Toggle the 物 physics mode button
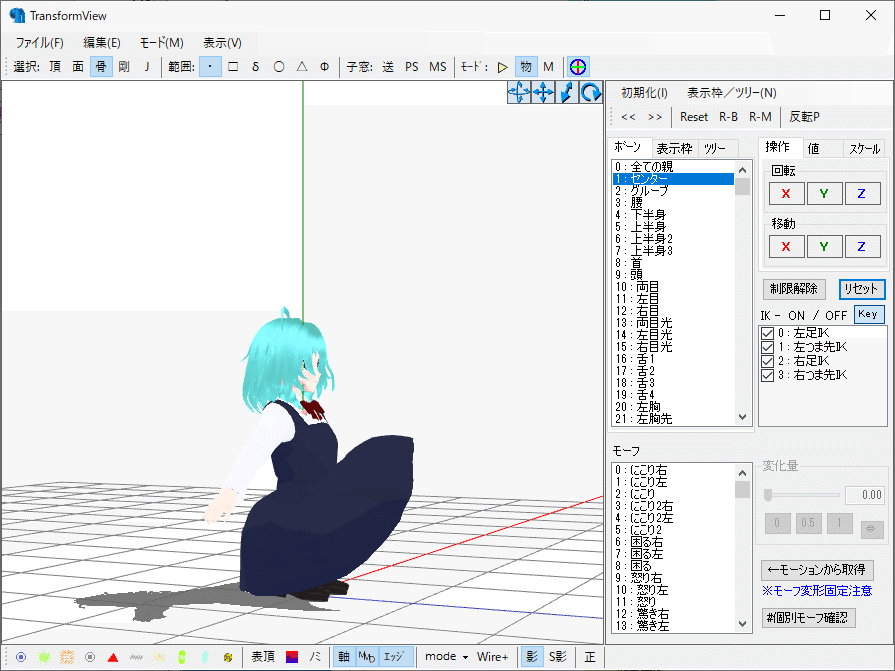This screenshot has height=671, width=895. pos(526,67)
